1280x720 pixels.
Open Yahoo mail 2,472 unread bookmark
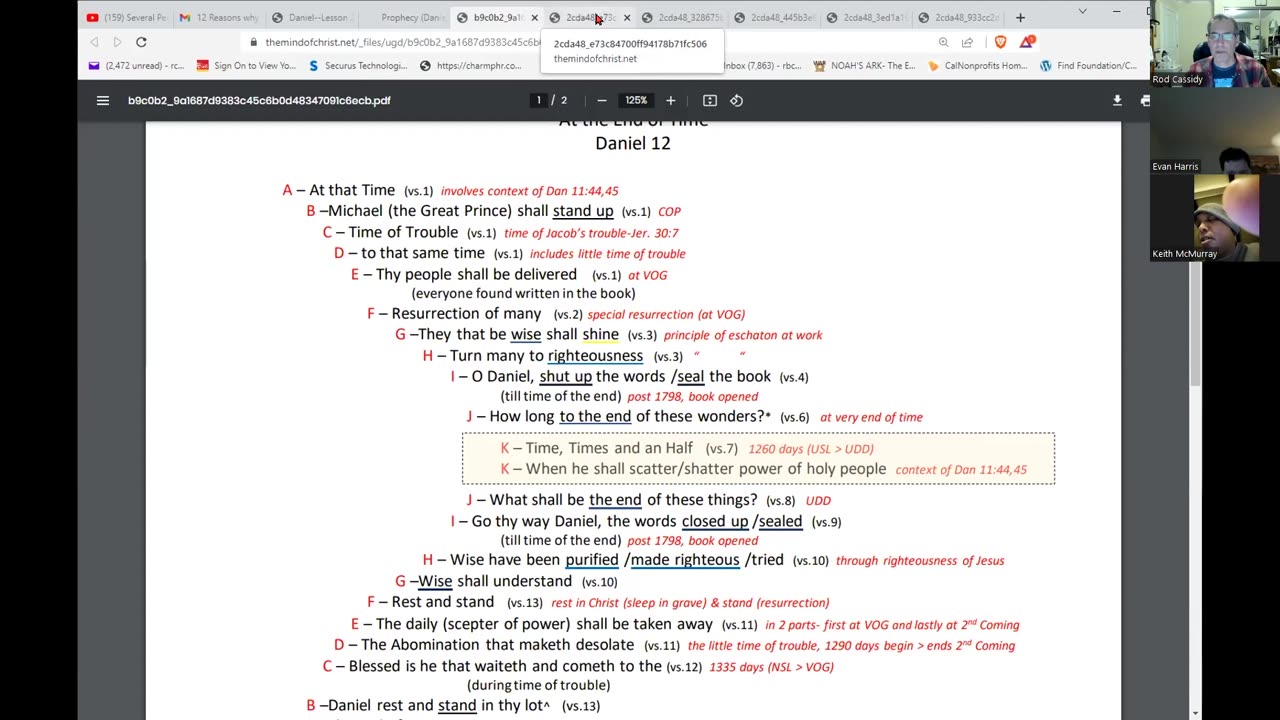point(136,66)
